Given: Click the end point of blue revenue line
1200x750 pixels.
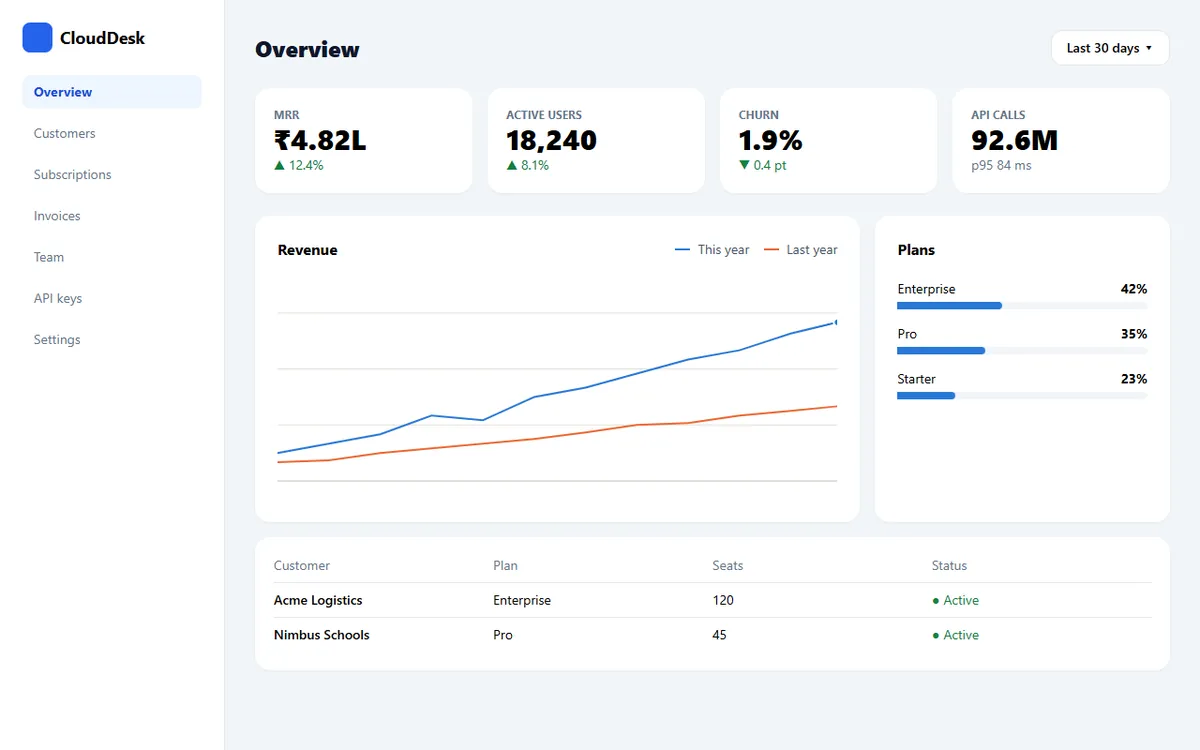Looking at the screenshot, I should (x=836, y=322).
